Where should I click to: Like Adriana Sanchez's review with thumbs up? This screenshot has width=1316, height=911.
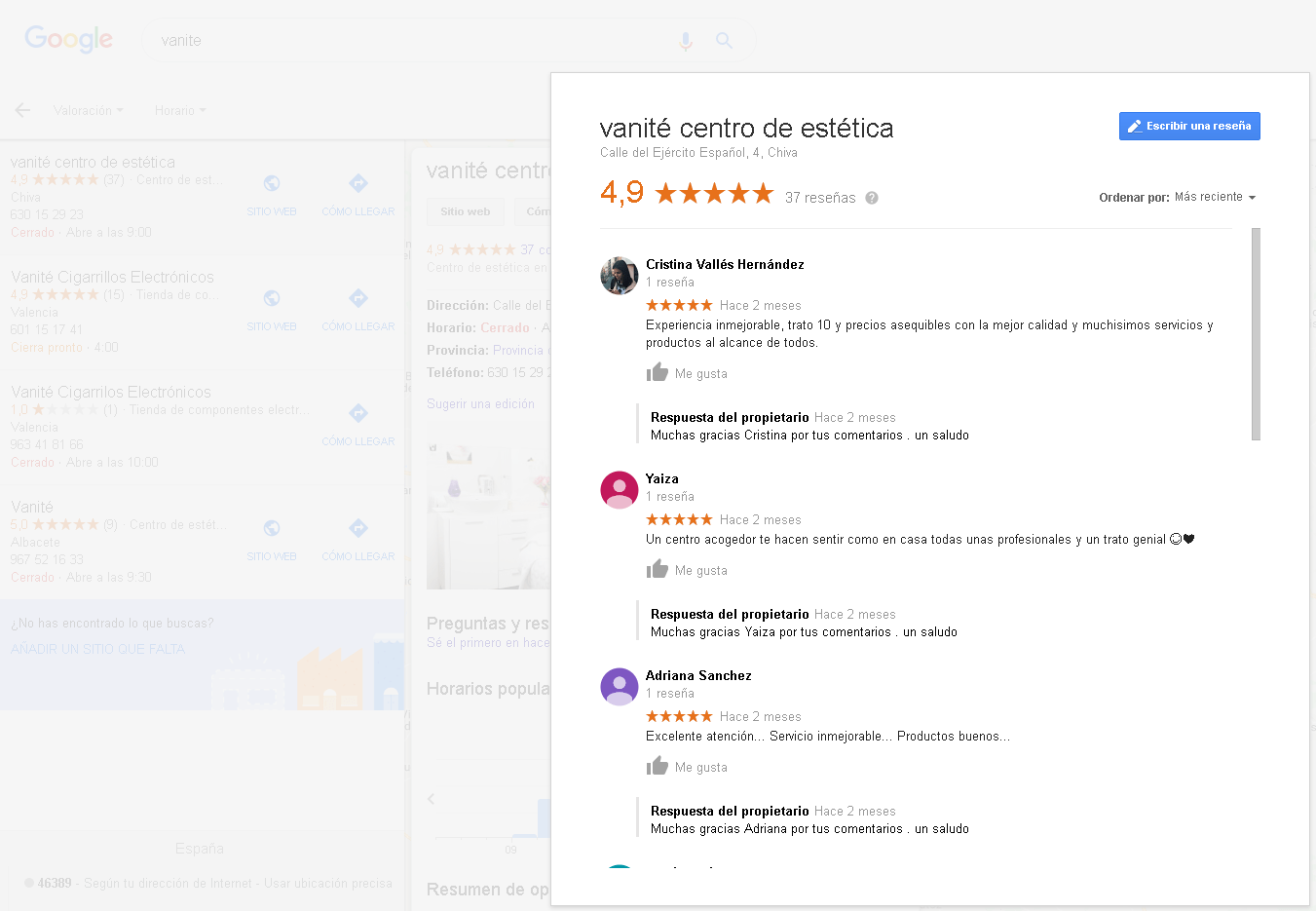click(658, 766)
